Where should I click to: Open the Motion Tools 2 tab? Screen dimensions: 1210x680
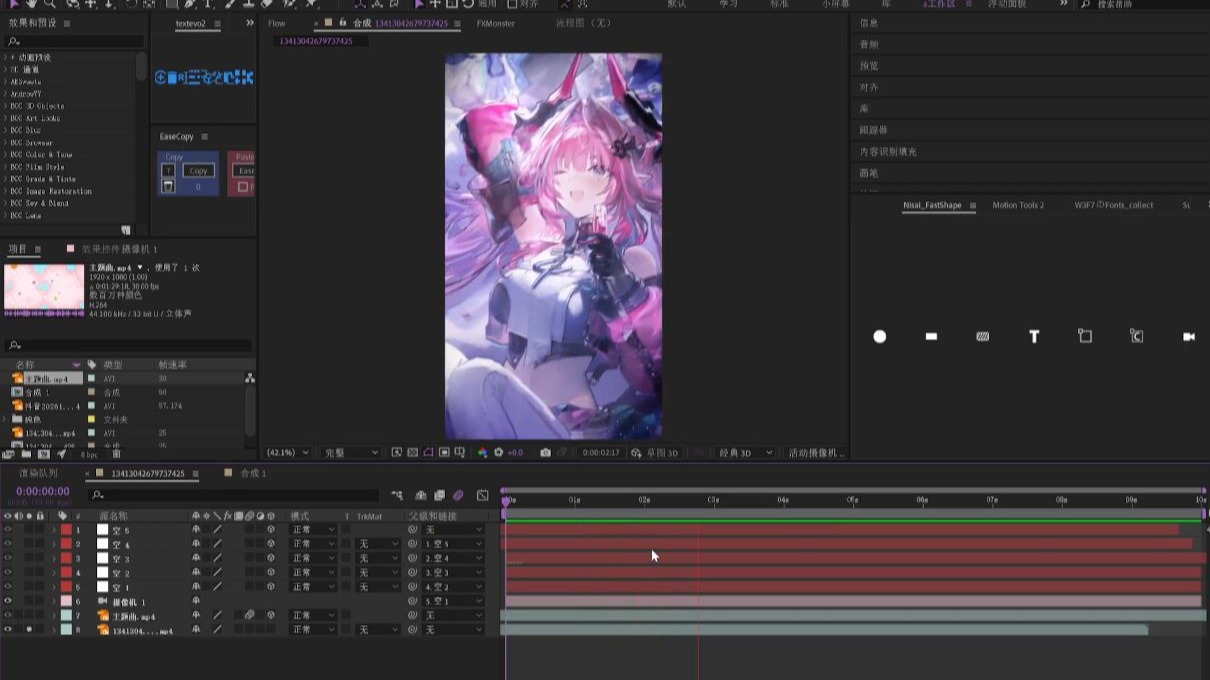click(x=1018, y=205)
